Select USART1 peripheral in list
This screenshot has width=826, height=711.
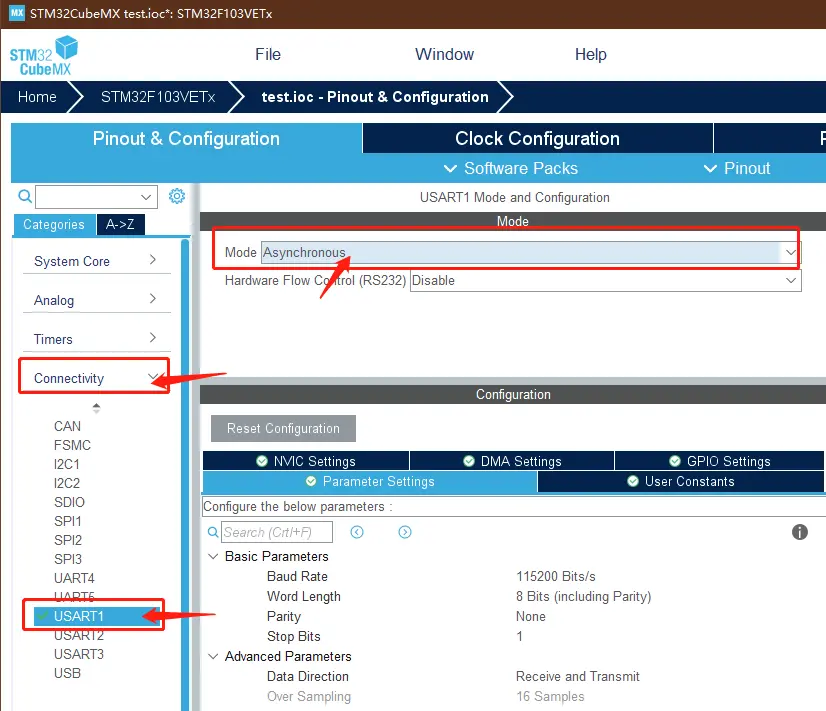(x=96, y=616)
